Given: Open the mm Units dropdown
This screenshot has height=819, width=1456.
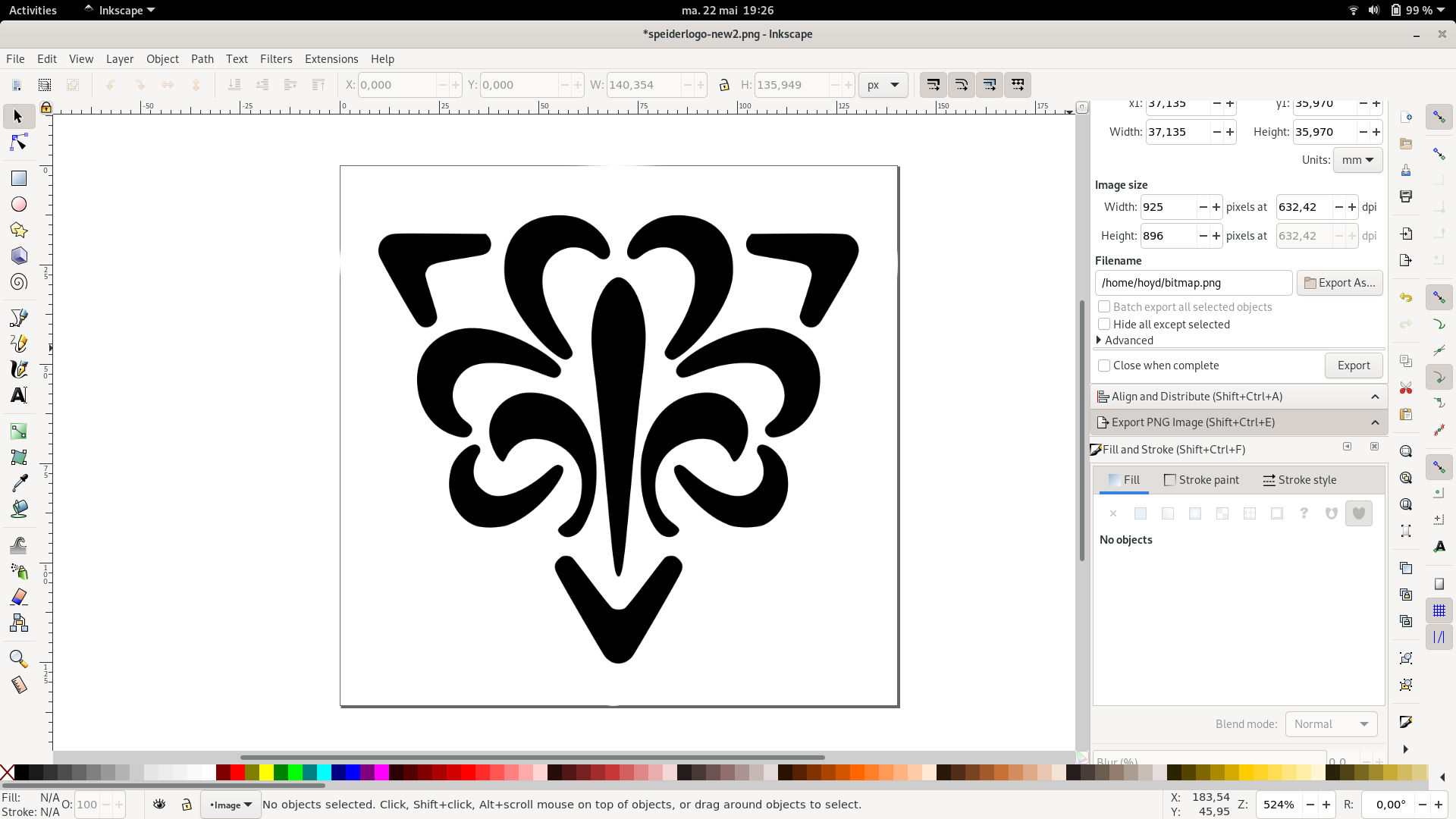Looking at the screenshot, I should (1357, 160).
